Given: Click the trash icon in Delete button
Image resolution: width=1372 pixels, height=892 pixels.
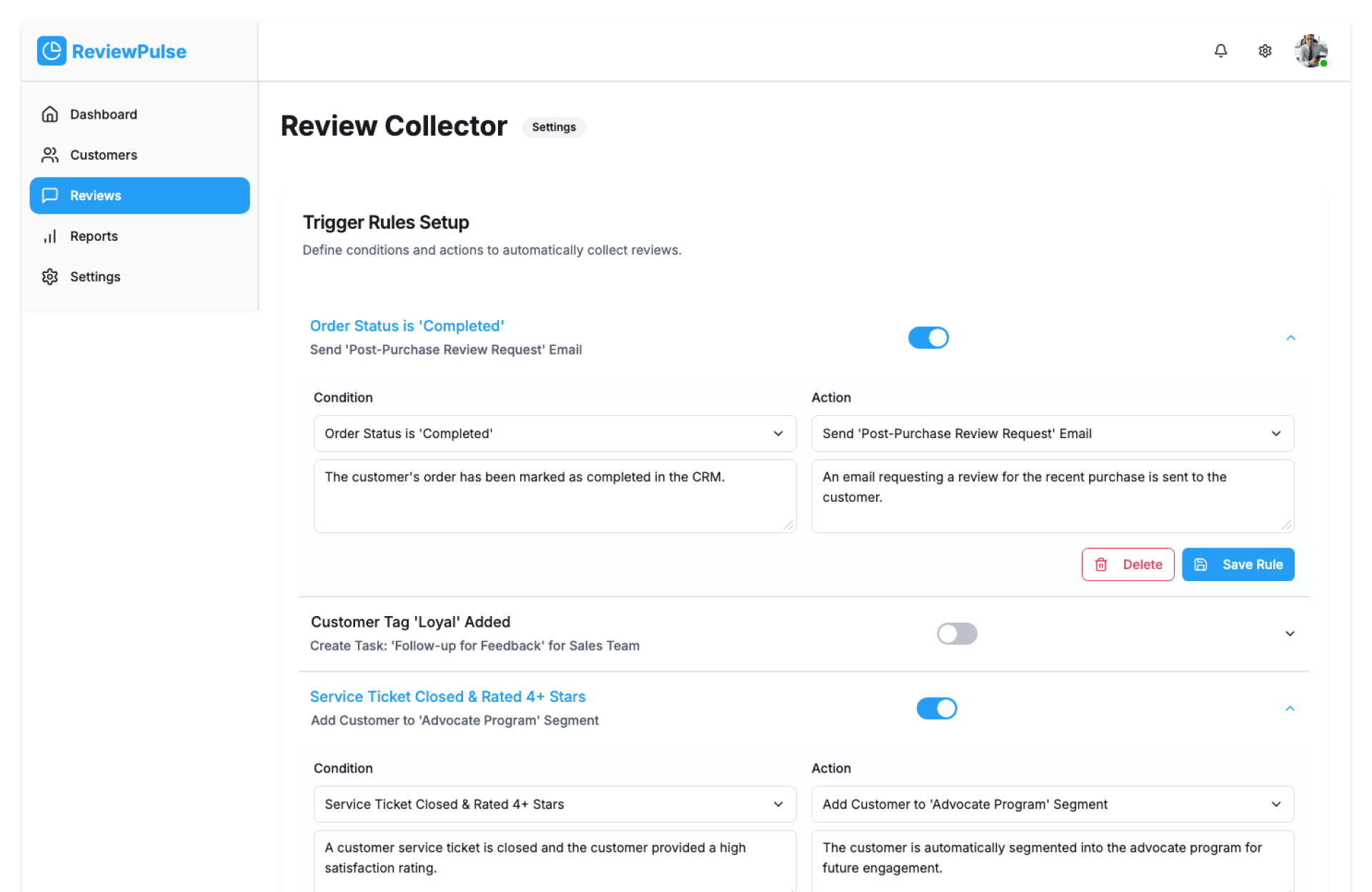Looking at the screenshot, I should [x=1101, y=565].
